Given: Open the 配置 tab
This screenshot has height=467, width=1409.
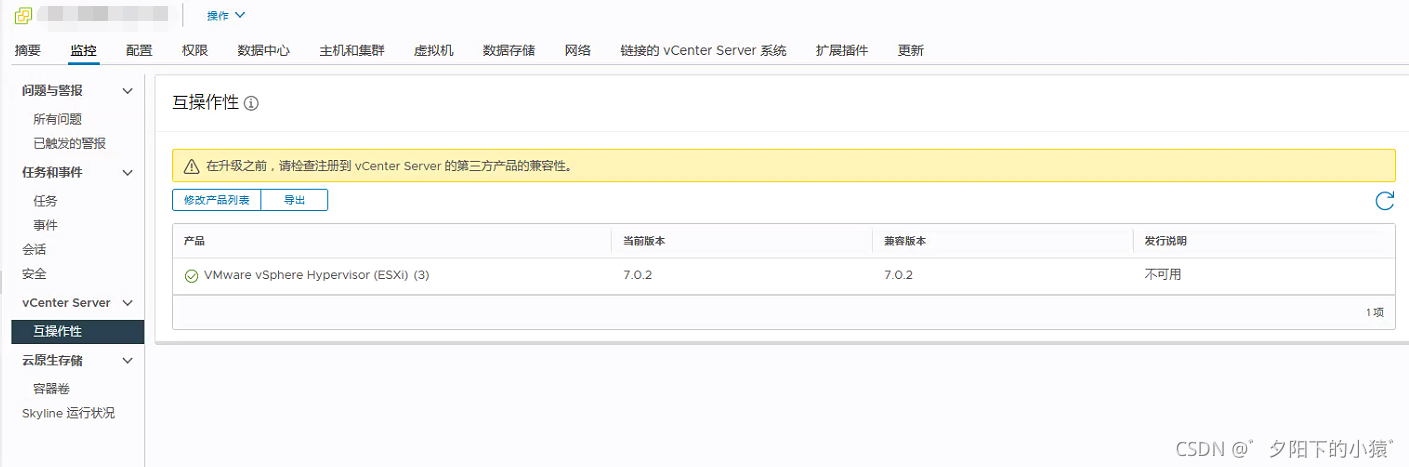Looking at the screenshot, I should click(139, 50).
